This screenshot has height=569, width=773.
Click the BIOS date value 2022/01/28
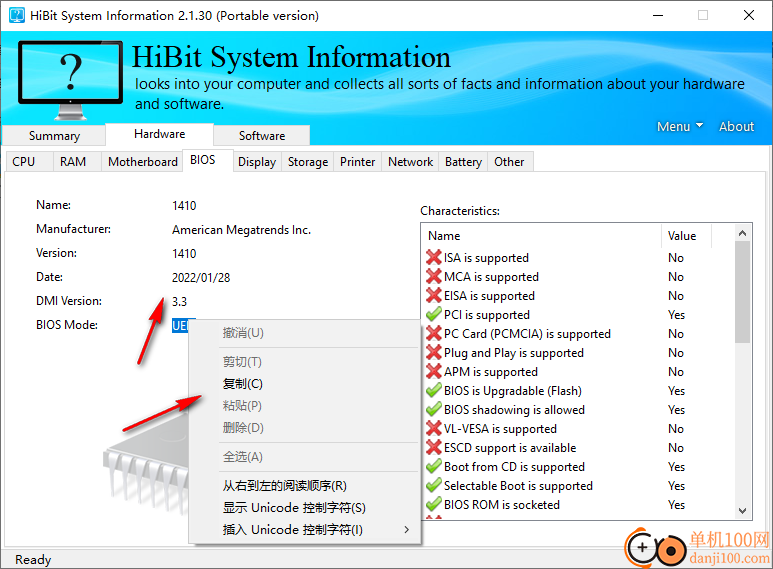[201, 278]
